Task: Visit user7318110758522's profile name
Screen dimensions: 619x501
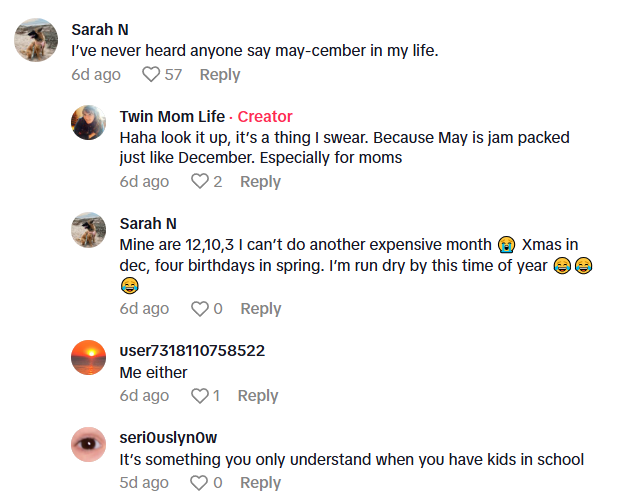Action: [192, 351]
